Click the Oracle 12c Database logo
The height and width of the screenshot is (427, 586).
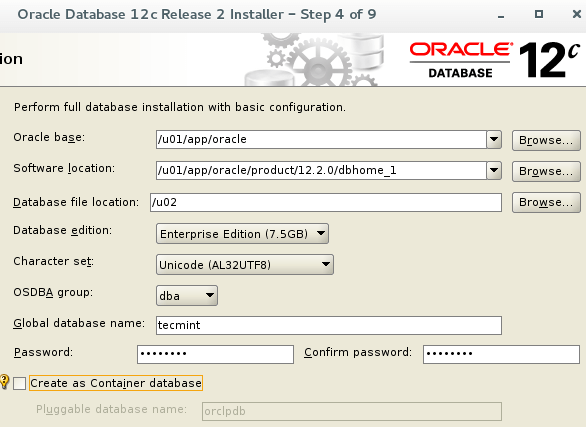click(495, 60)
